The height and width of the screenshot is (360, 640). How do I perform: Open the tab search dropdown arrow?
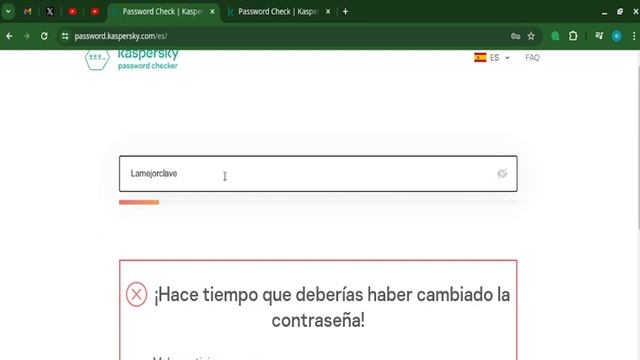point(8,11)
